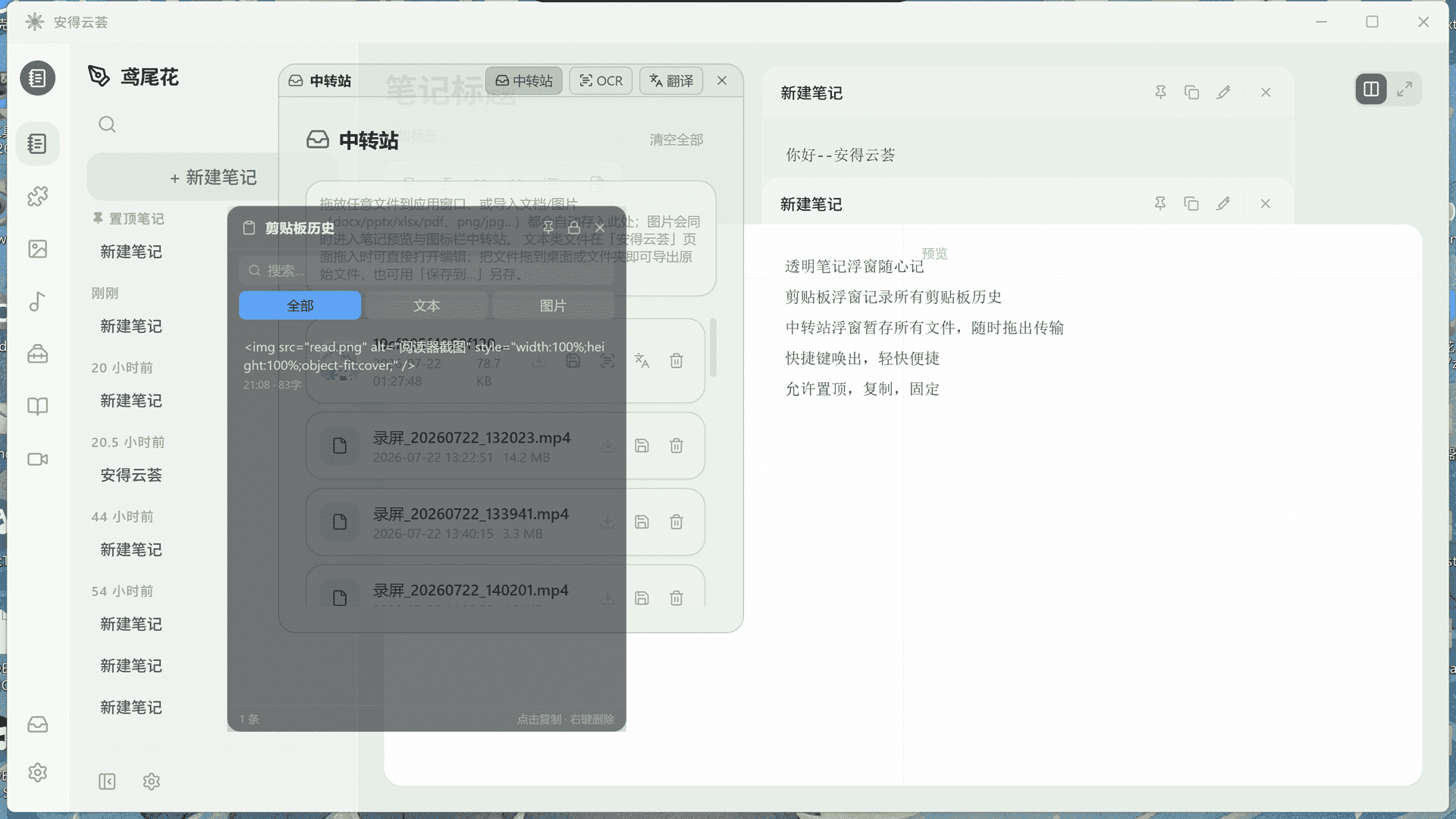
Task: Toggle the lock on 剪贴板历史 window
Action: [x=574, y=227]
